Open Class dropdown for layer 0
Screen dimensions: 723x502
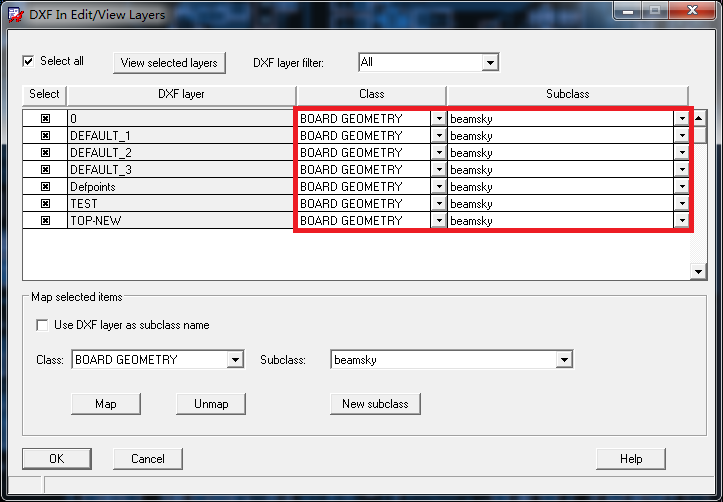click(439, 118)
